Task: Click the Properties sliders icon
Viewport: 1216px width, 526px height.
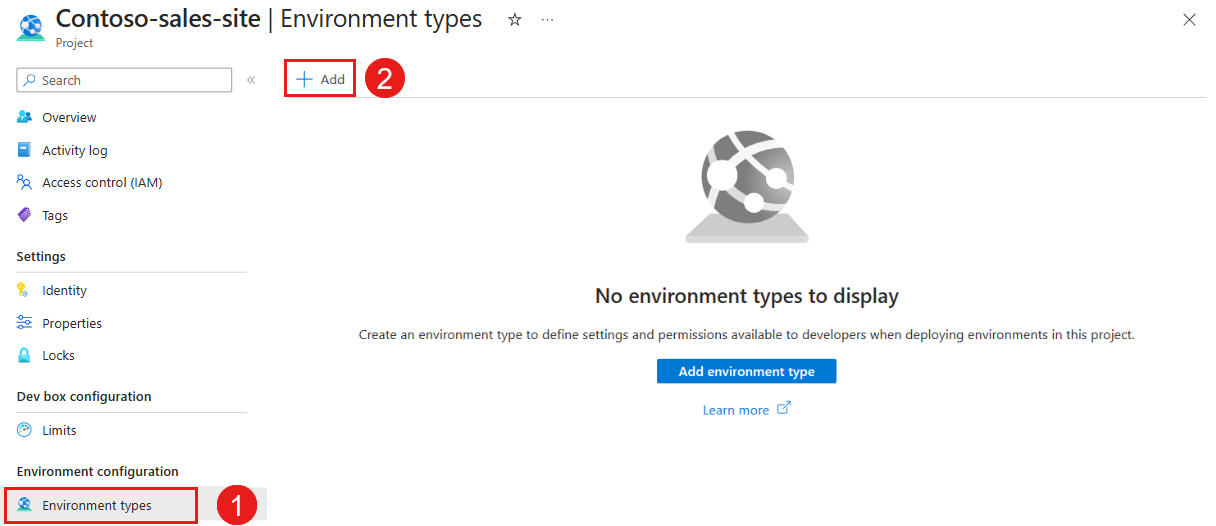Action: pyautogui.click(x=25, y=323)
